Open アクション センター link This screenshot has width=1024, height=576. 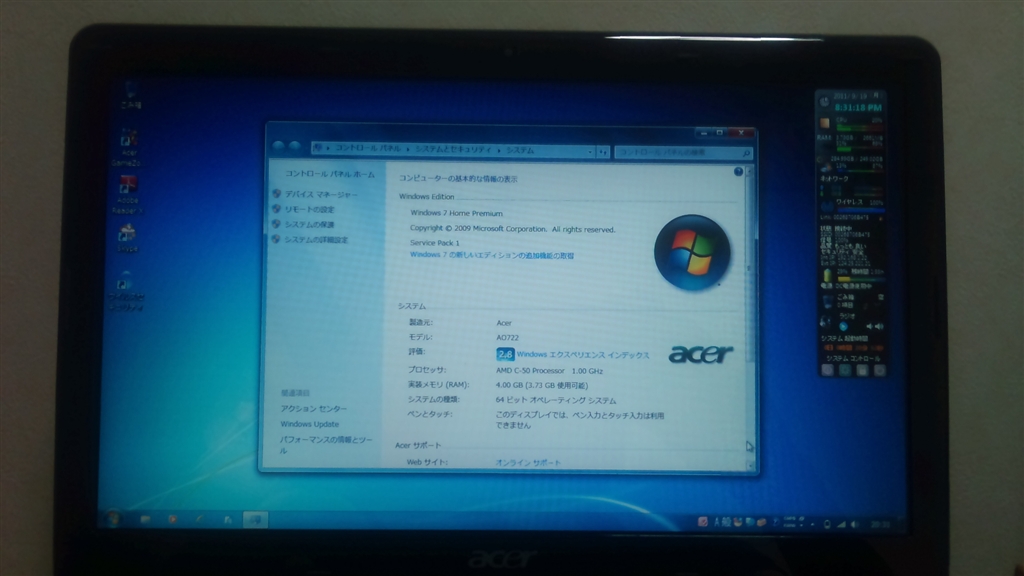pos(313,409)
